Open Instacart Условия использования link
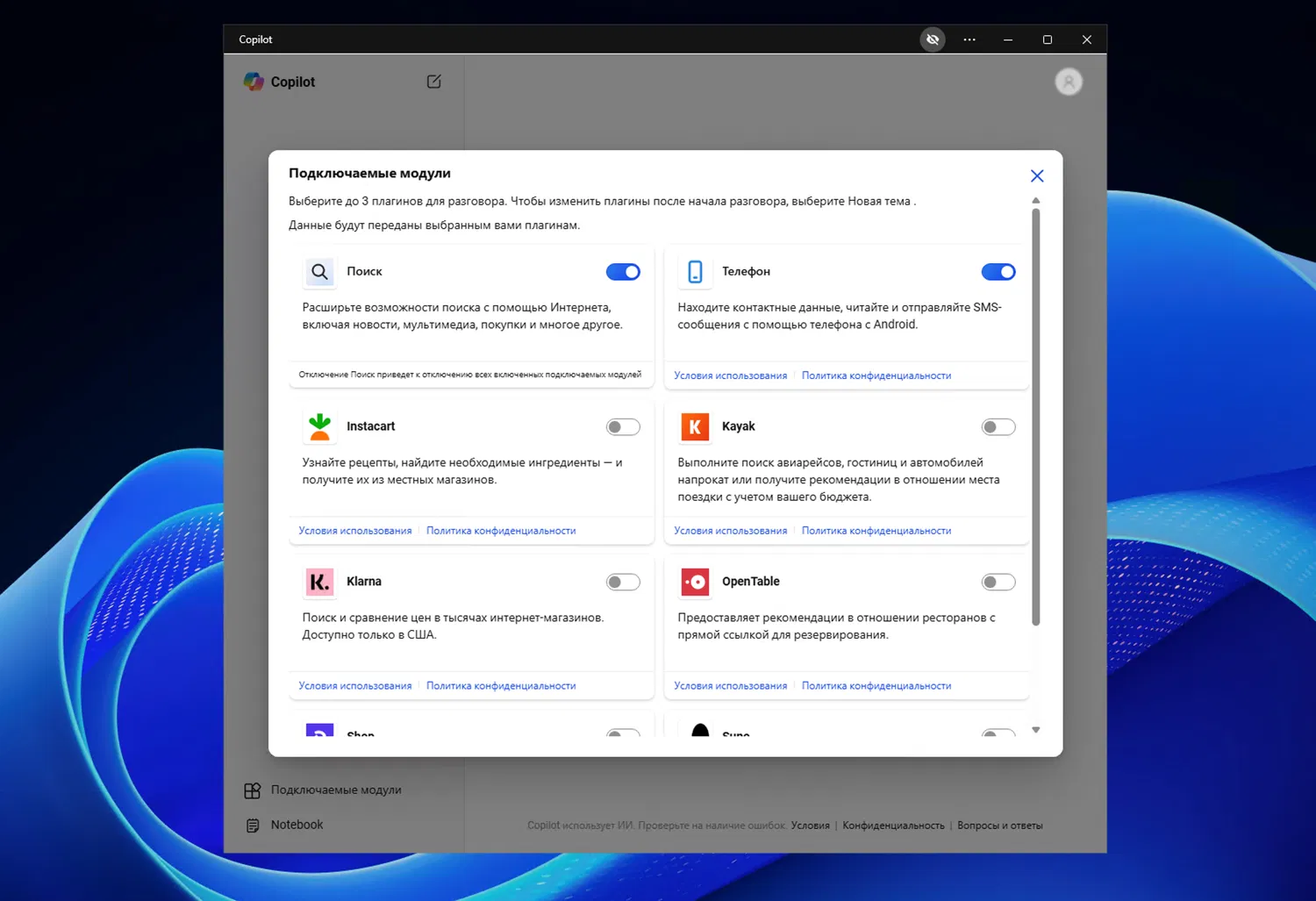 [355, 531]
